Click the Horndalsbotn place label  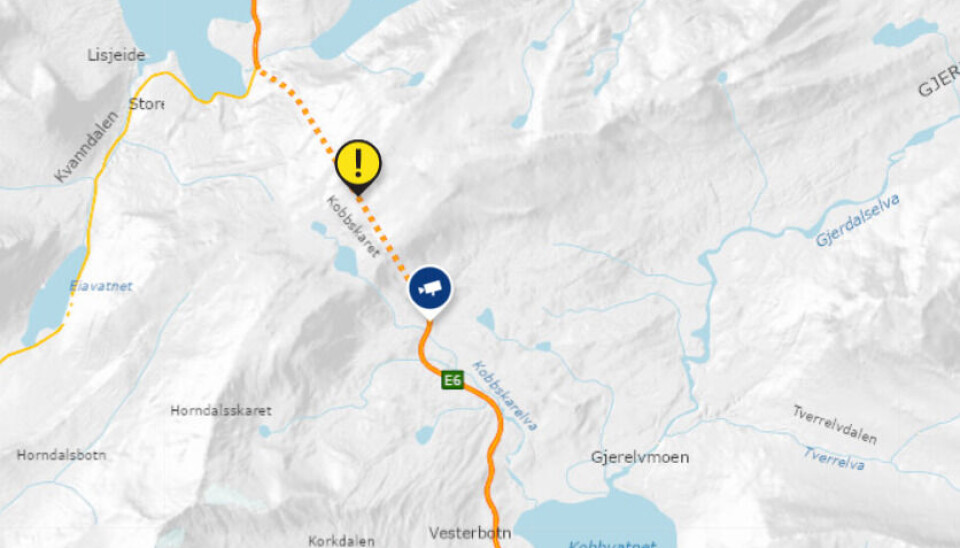pyautogui.click(x=61, y=455)
